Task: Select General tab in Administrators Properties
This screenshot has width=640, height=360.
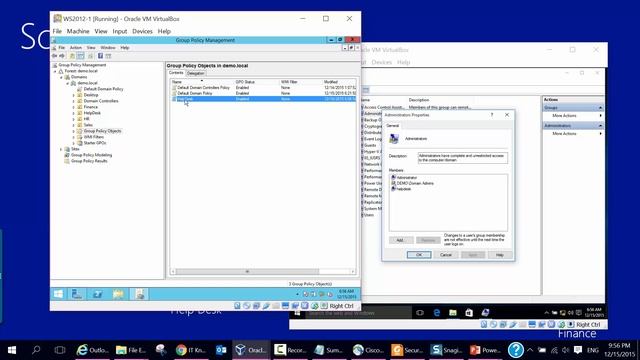Action: point(393,126)
